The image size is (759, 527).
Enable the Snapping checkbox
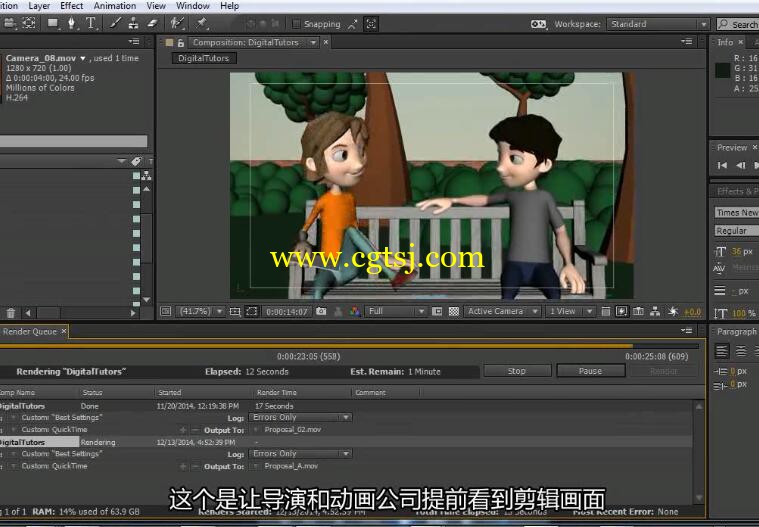pos(296,24)
